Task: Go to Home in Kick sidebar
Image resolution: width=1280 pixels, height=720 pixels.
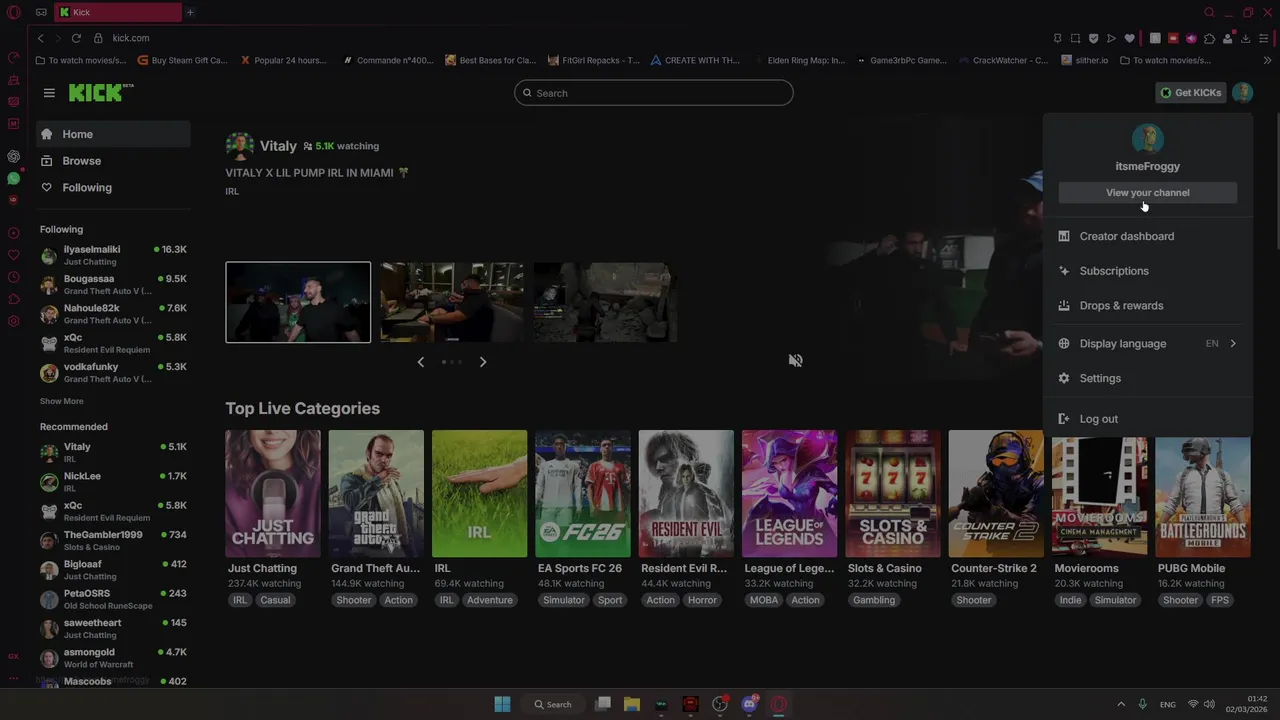Action: click(x=113, y=134)
